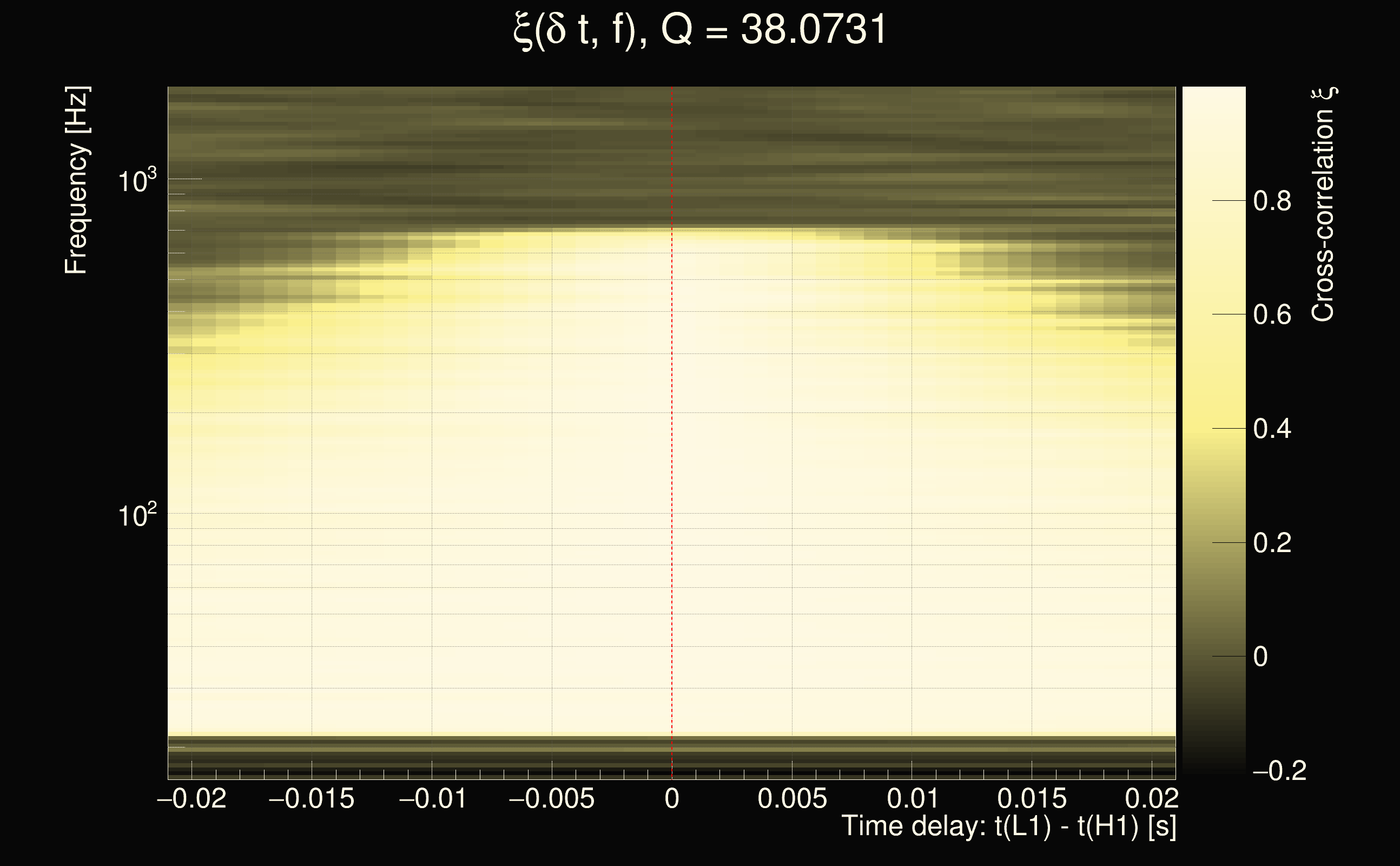The width and height of the screenshot is (1400, 866).
Task: Click the Cross-correlation ξ axis title
Action: click(1323, 204)
